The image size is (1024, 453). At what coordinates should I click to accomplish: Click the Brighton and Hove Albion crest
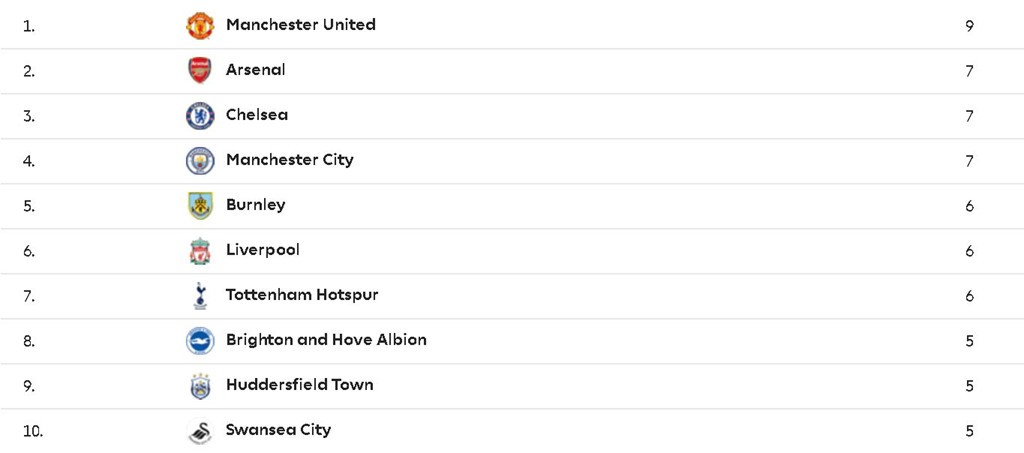(x=200, y=341)
